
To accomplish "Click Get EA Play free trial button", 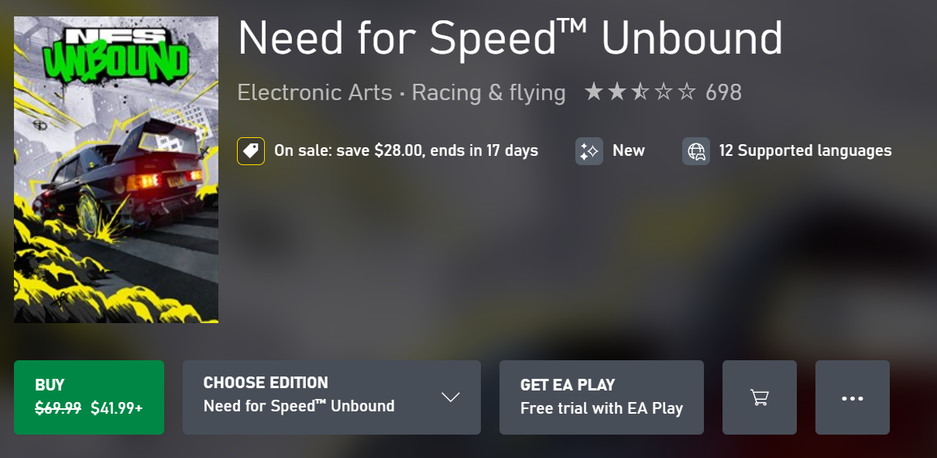I will 601,397.
